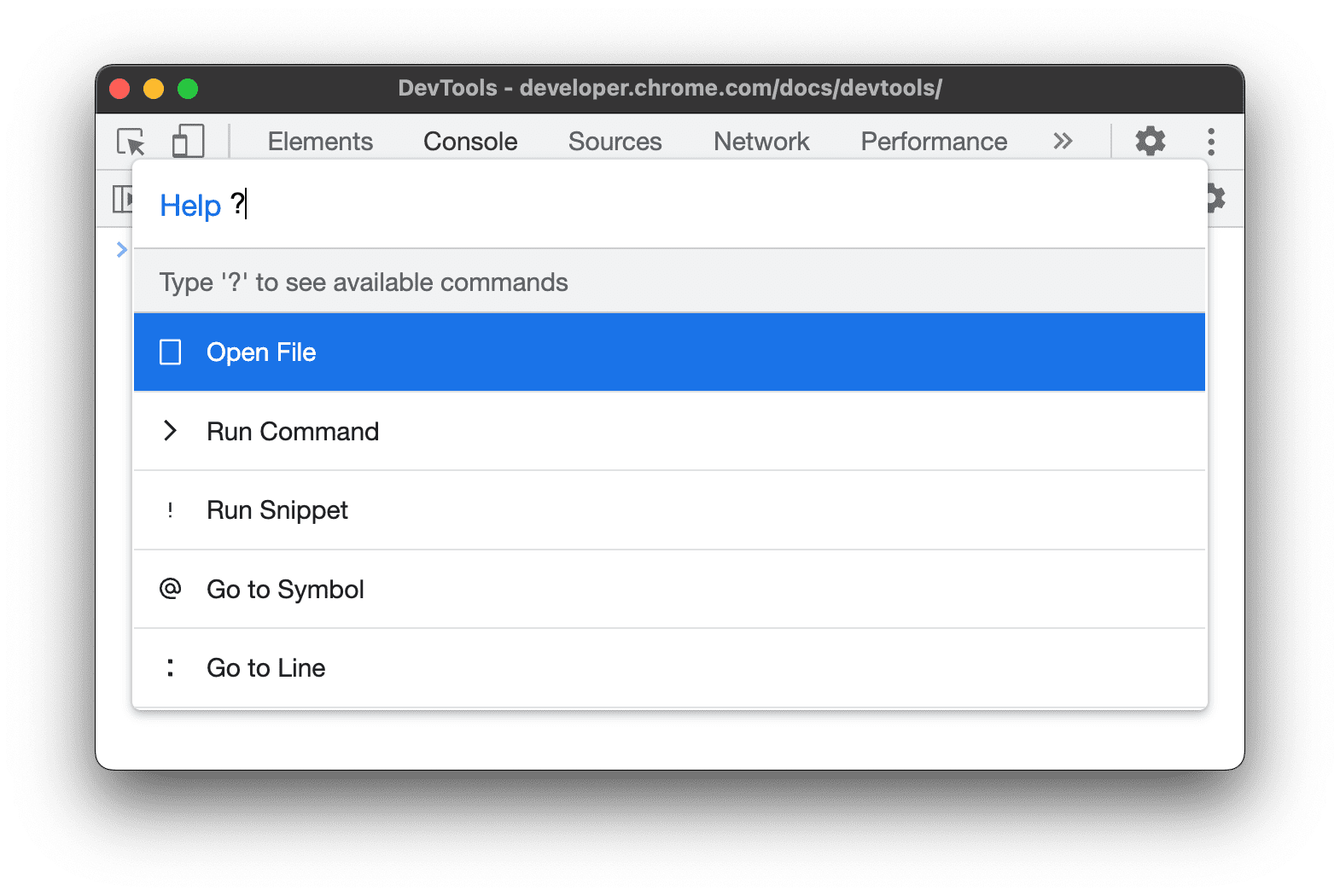Click the console prompt arrow

121,249
